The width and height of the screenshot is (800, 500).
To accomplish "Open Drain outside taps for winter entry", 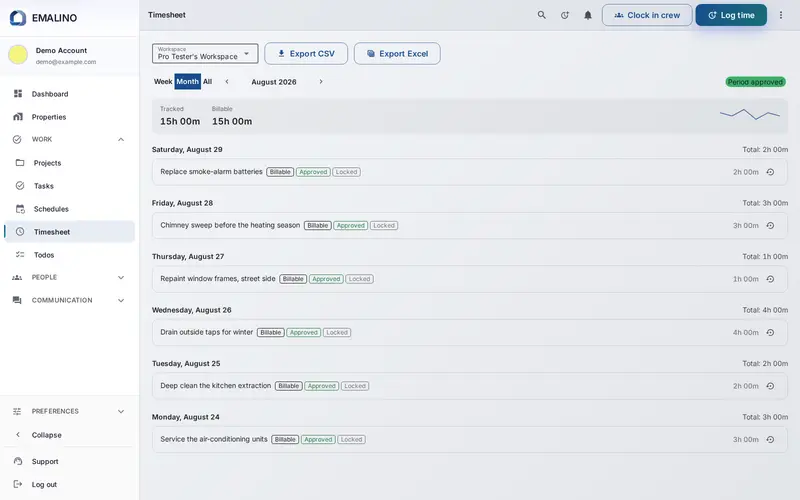I will 469,333.
